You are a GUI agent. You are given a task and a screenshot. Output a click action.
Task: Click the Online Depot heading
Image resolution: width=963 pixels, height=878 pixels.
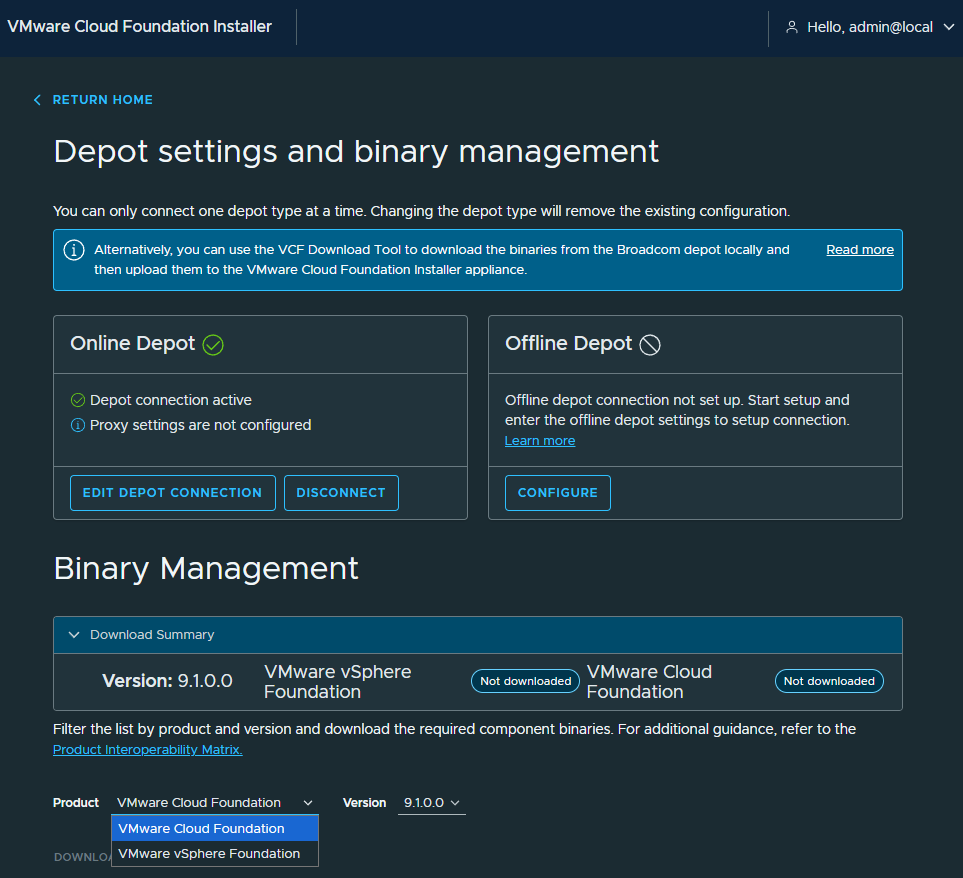coord(133,343)
